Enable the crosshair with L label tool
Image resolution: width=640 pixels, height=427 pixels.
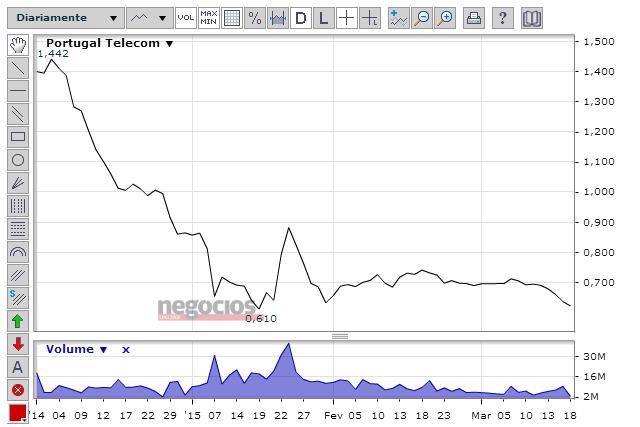(x=370, y=18)
